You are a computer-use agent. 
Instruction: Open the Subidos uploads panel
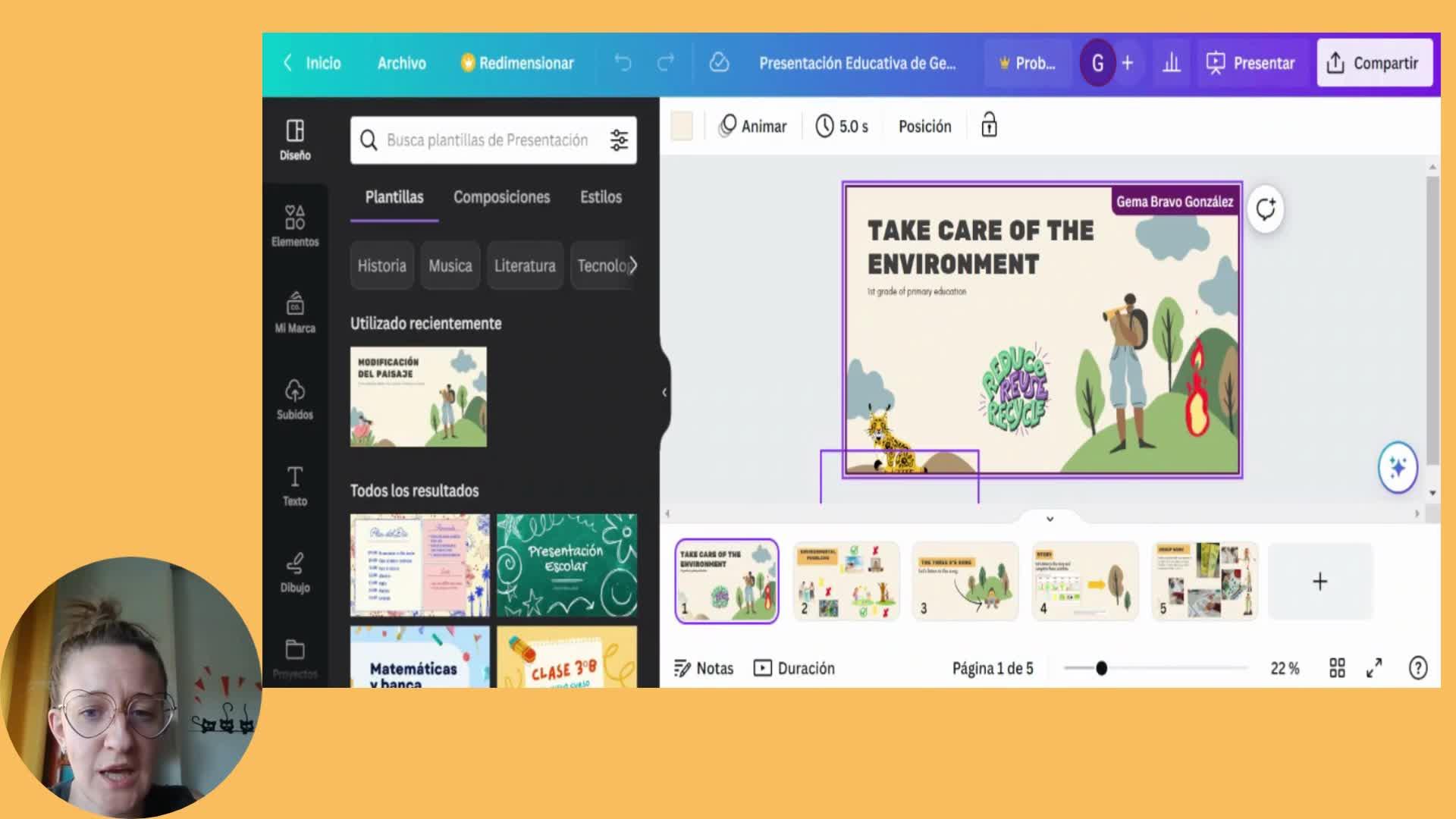(295, 399)
